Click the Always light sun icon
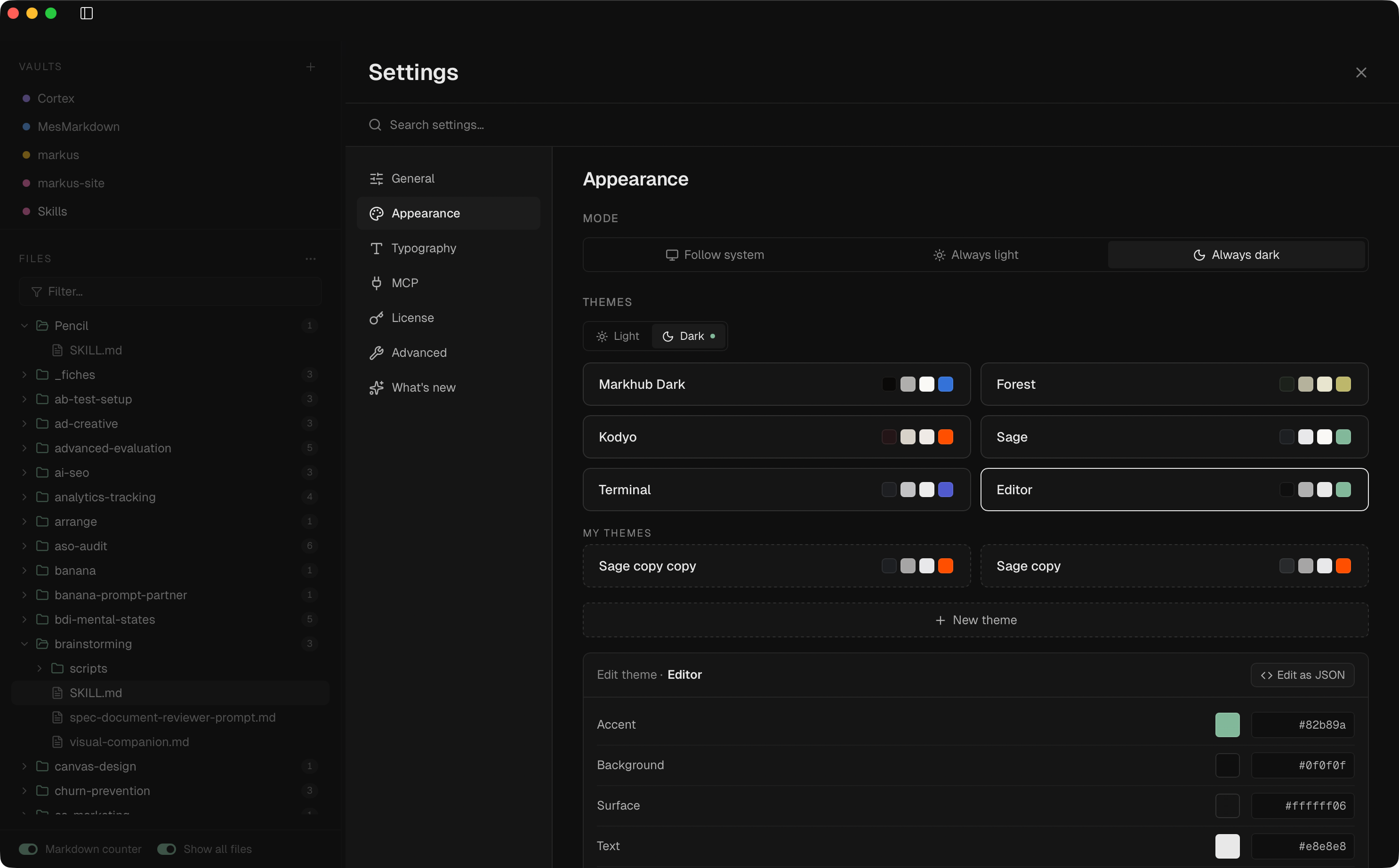The image size is (1399, 868). click(939, 255)
